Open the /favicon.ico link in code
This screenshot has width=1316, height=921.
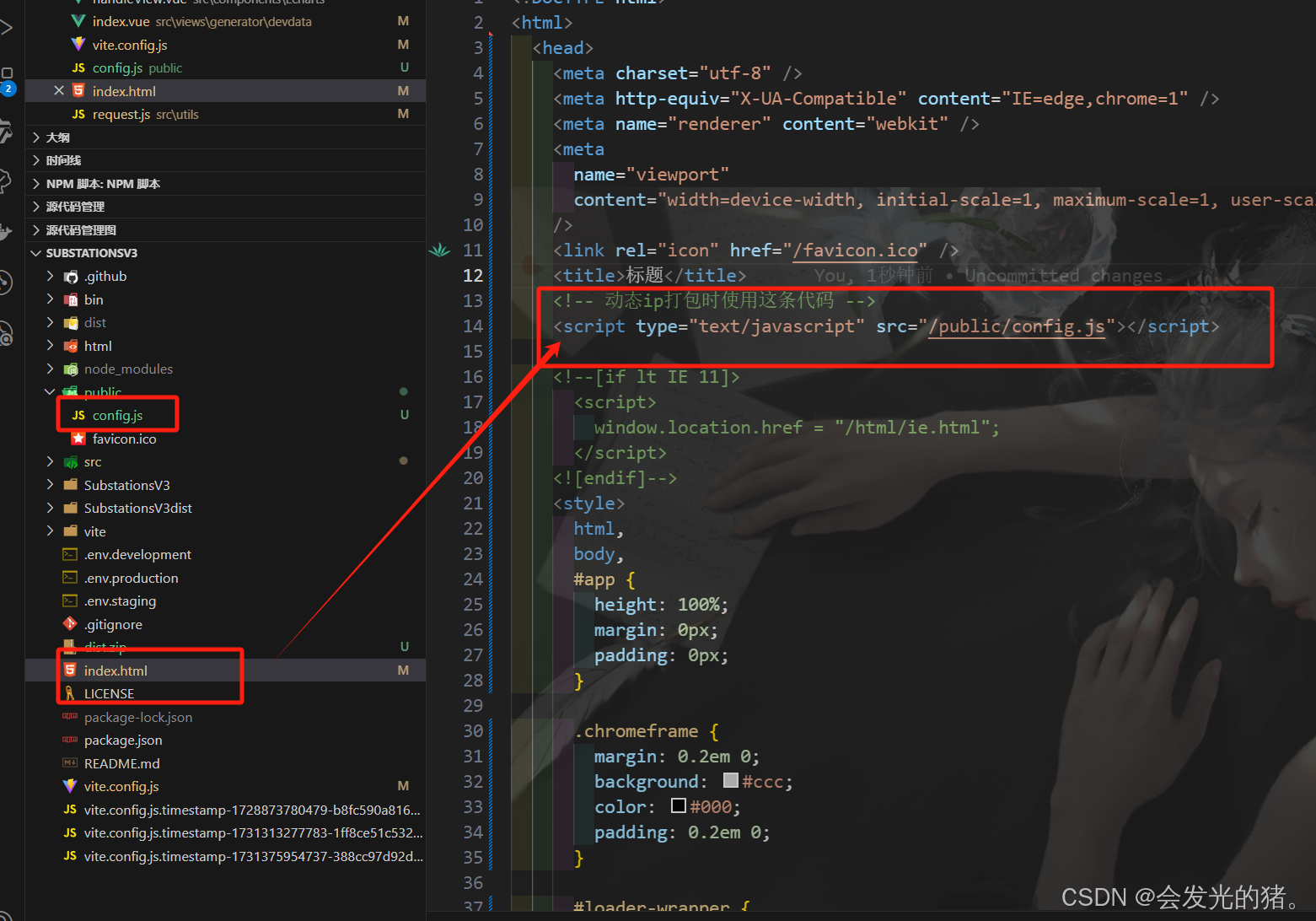855,250
